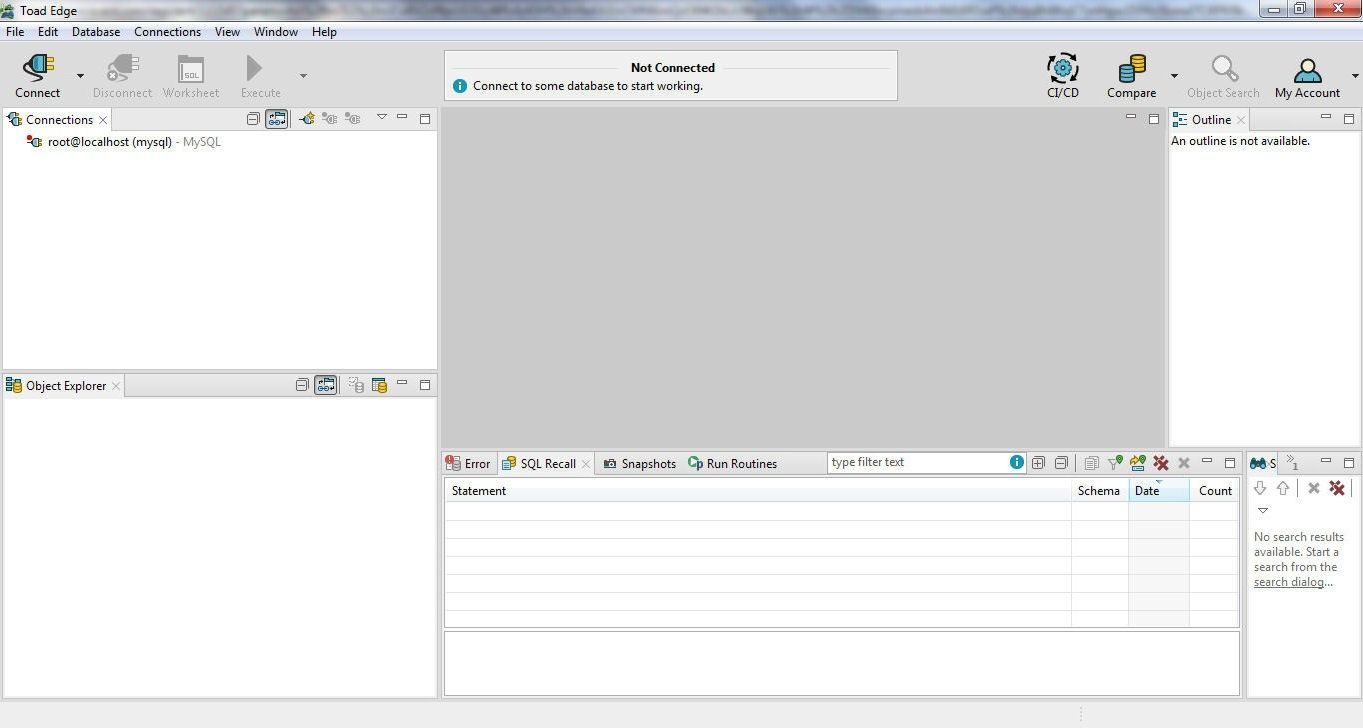
Task: Click the disconnect icon in Connections panel toolbar
Action: pyautogui.click(x=353, y=119)
